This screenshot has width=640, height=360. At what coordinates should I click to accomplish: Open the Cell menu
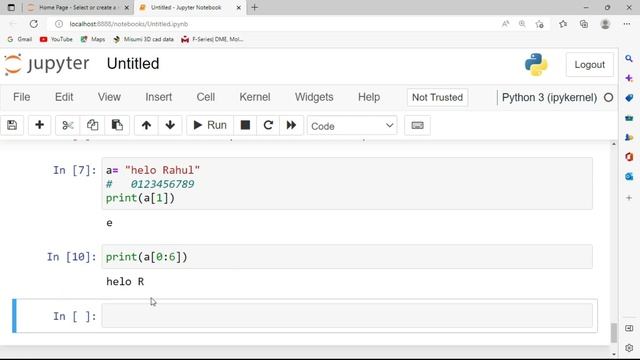coord(206,97)
